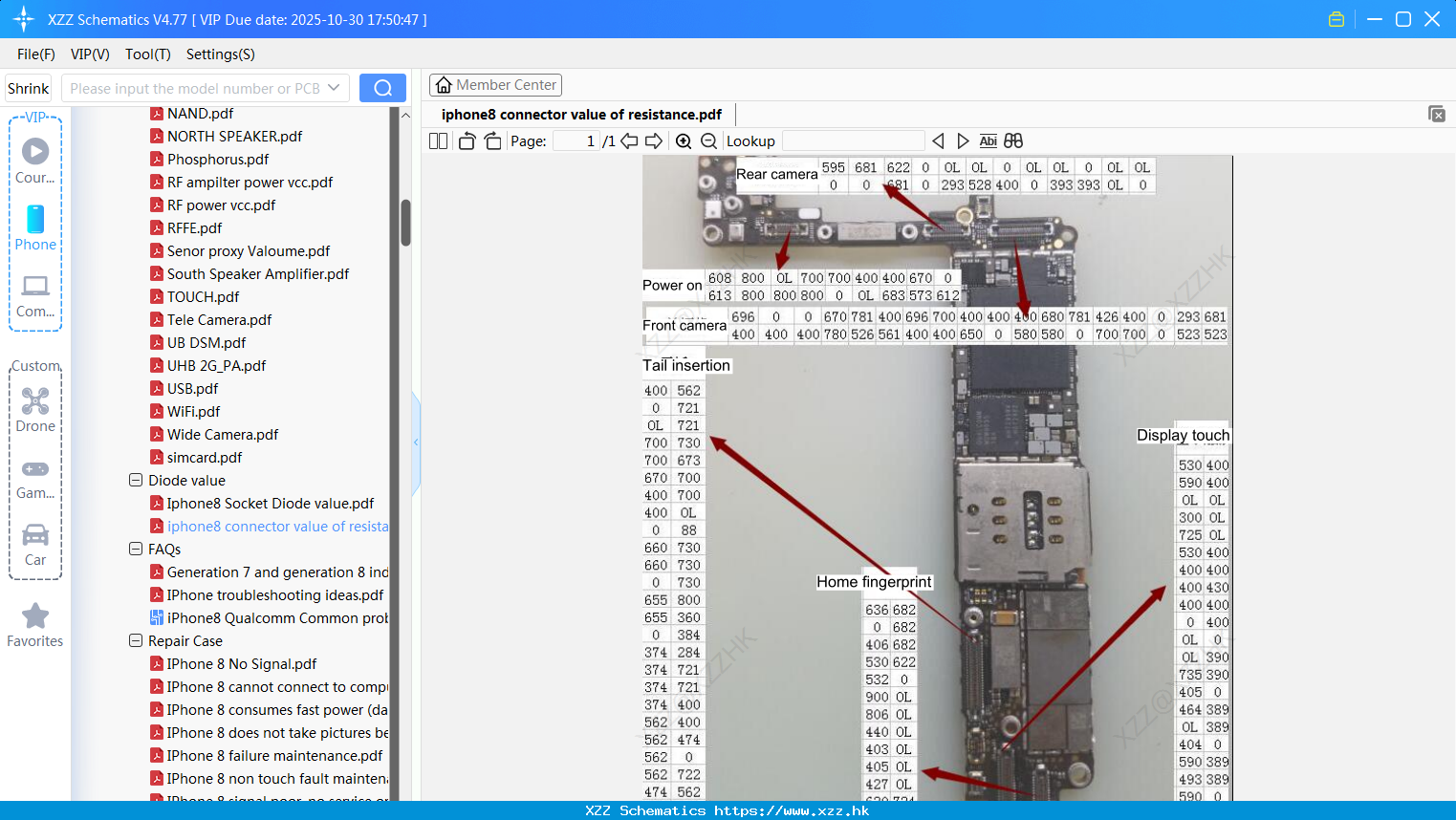
Task: Open NAND.pdf in the tree
Action: click(x=200, y=113)
